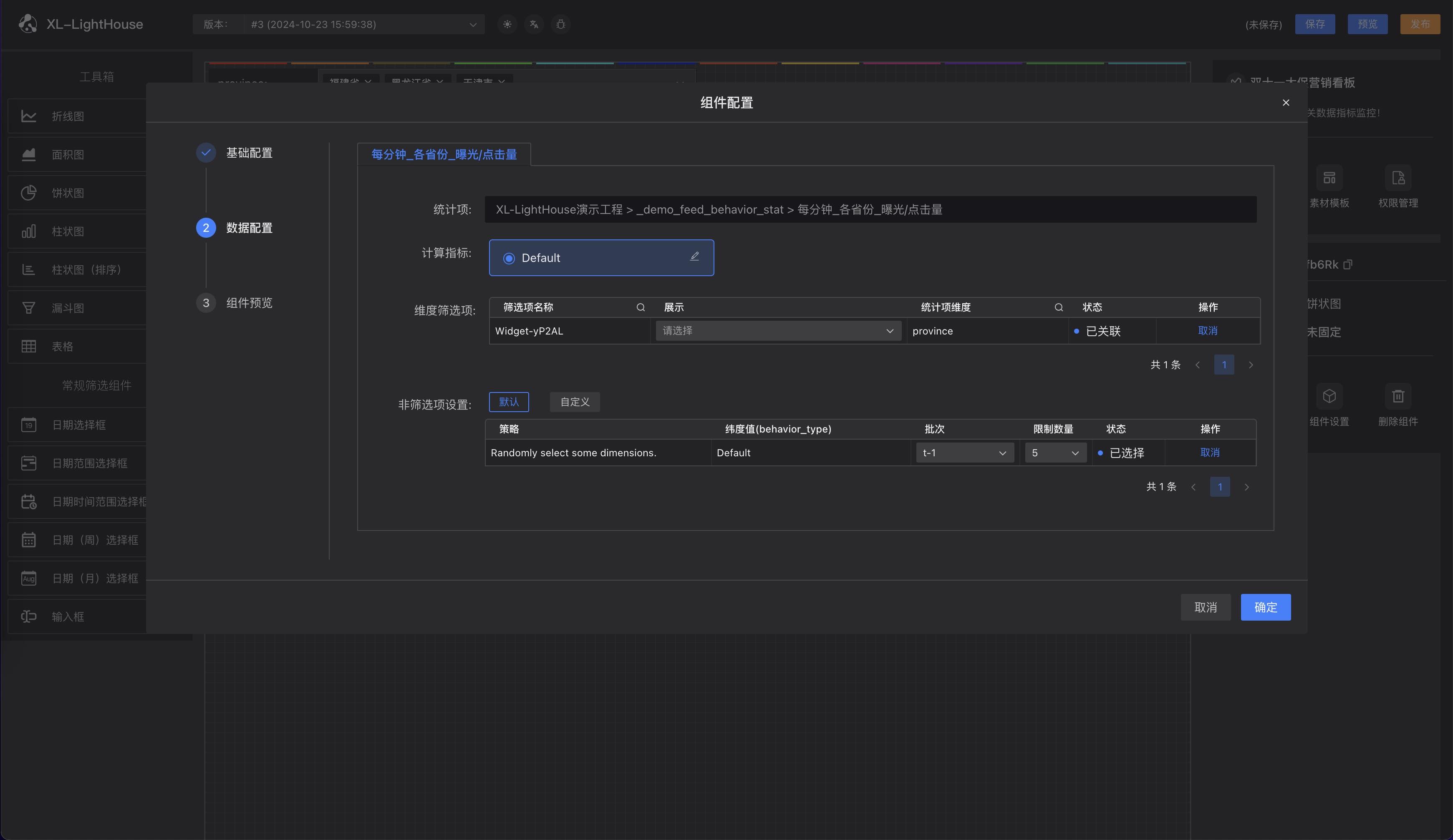1453x840 pixels.
Task: Open 素材模板 template icon in right panel
Action: pos(1329,177)
